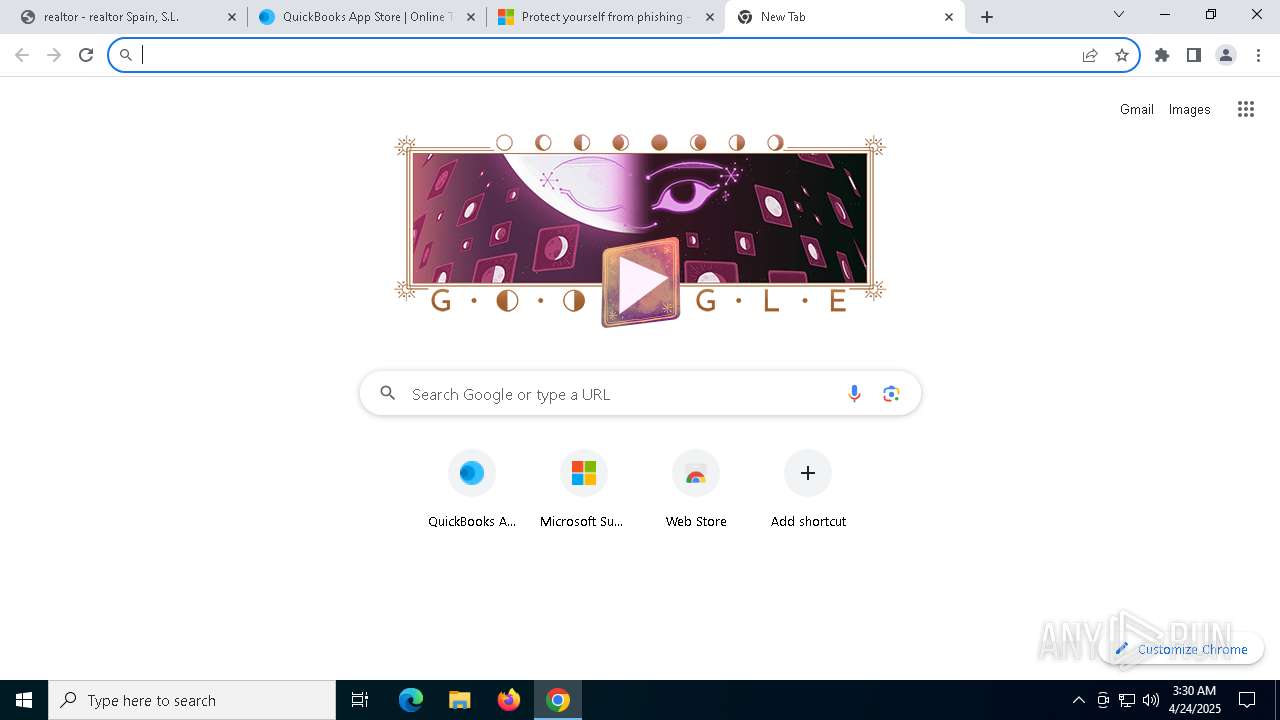Image resolution: width=1280 pixels, height=720 pixels.
Task: Start voice search with microphone
Action: click(x=854, y=394)
